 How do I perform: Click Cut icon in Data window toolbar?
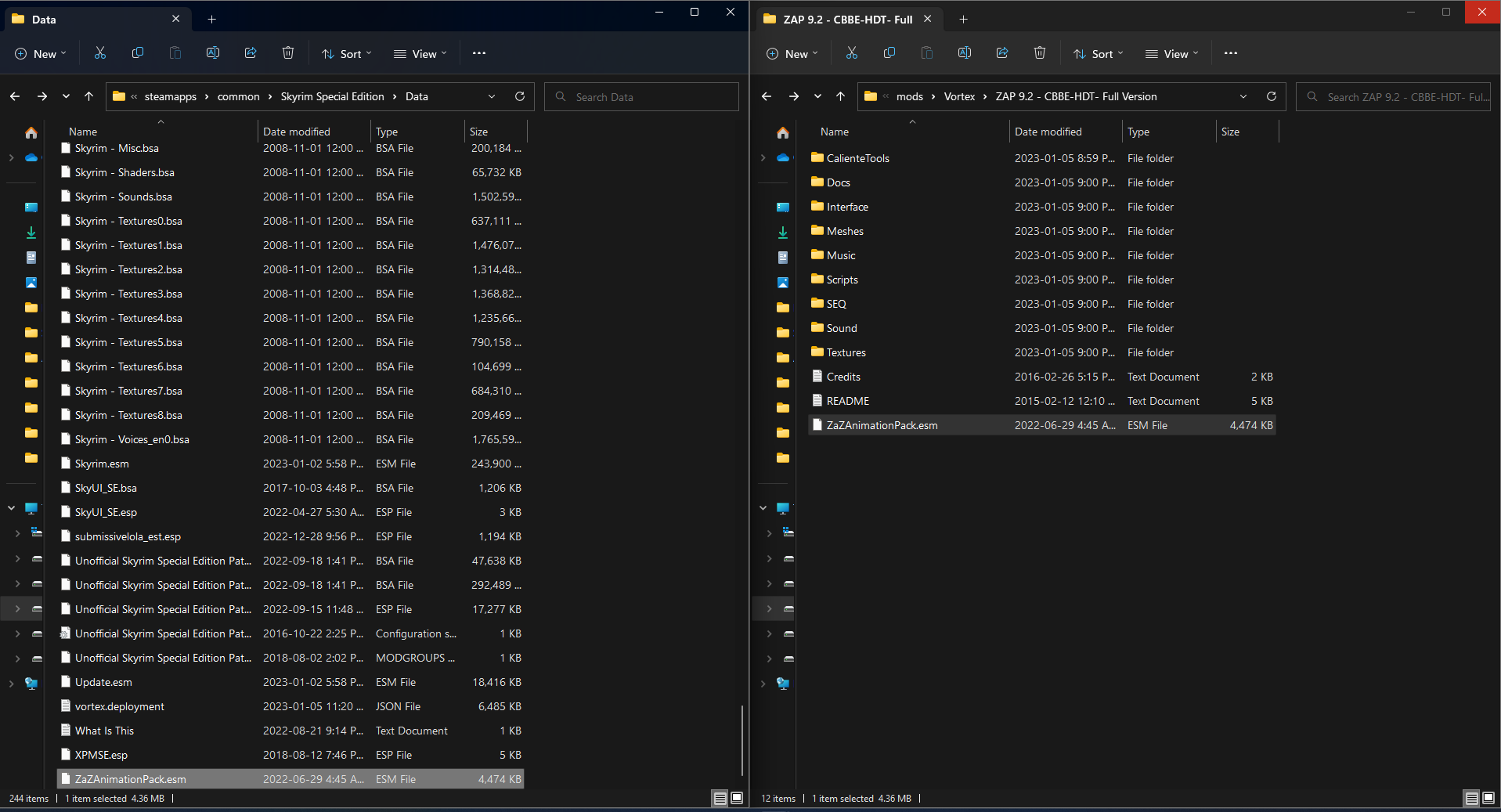click(100, 53)
